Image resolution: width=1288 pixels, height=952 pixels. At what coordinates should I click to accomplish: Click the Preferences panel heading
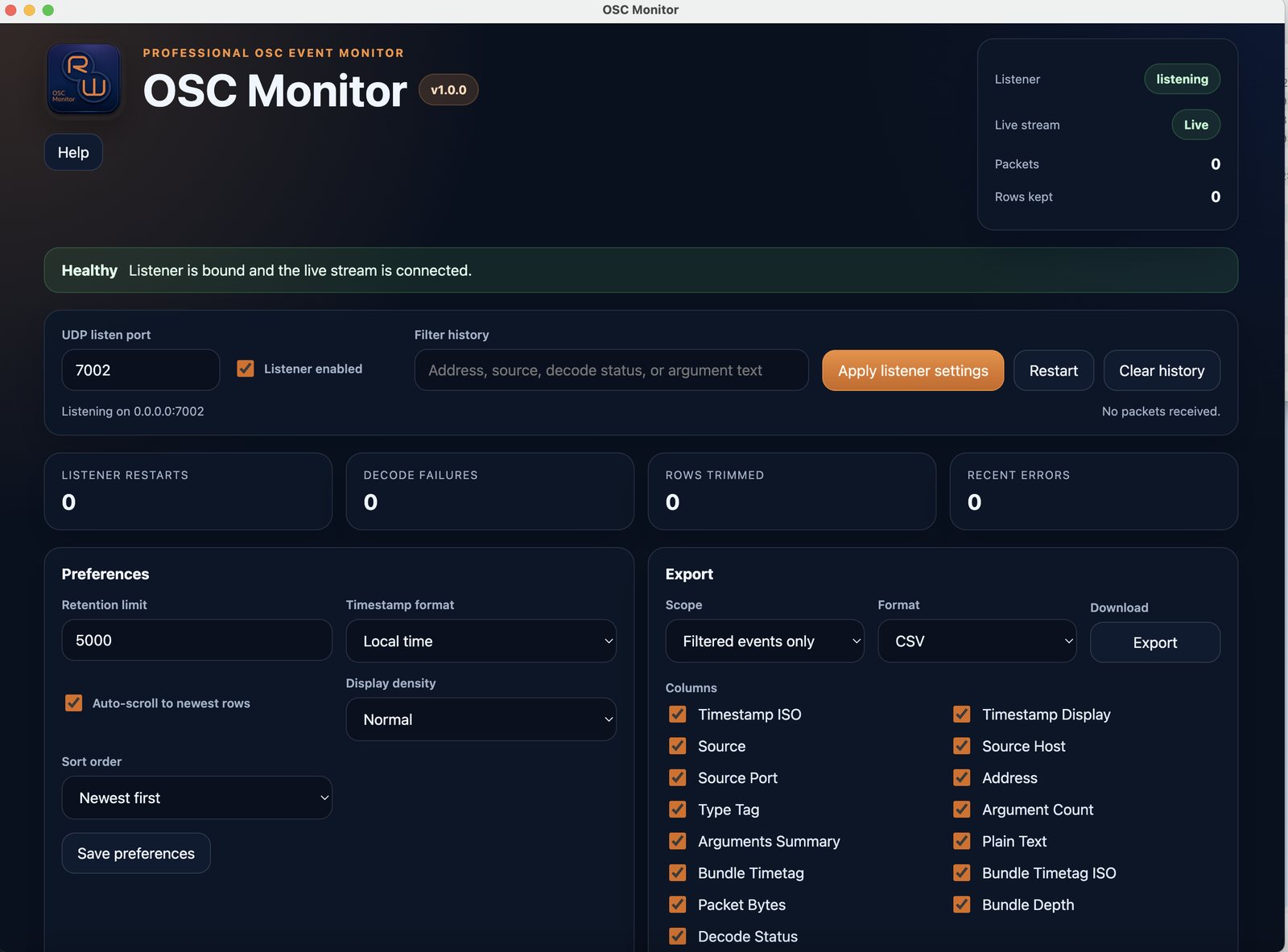point(105,574)
